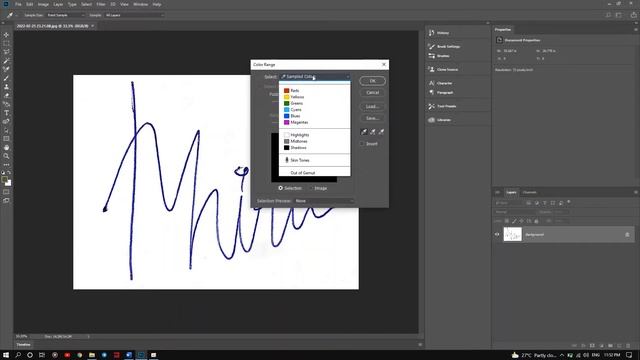The image size is (640, 360).
Task: Open the Character panel
Action: [440, 83]
